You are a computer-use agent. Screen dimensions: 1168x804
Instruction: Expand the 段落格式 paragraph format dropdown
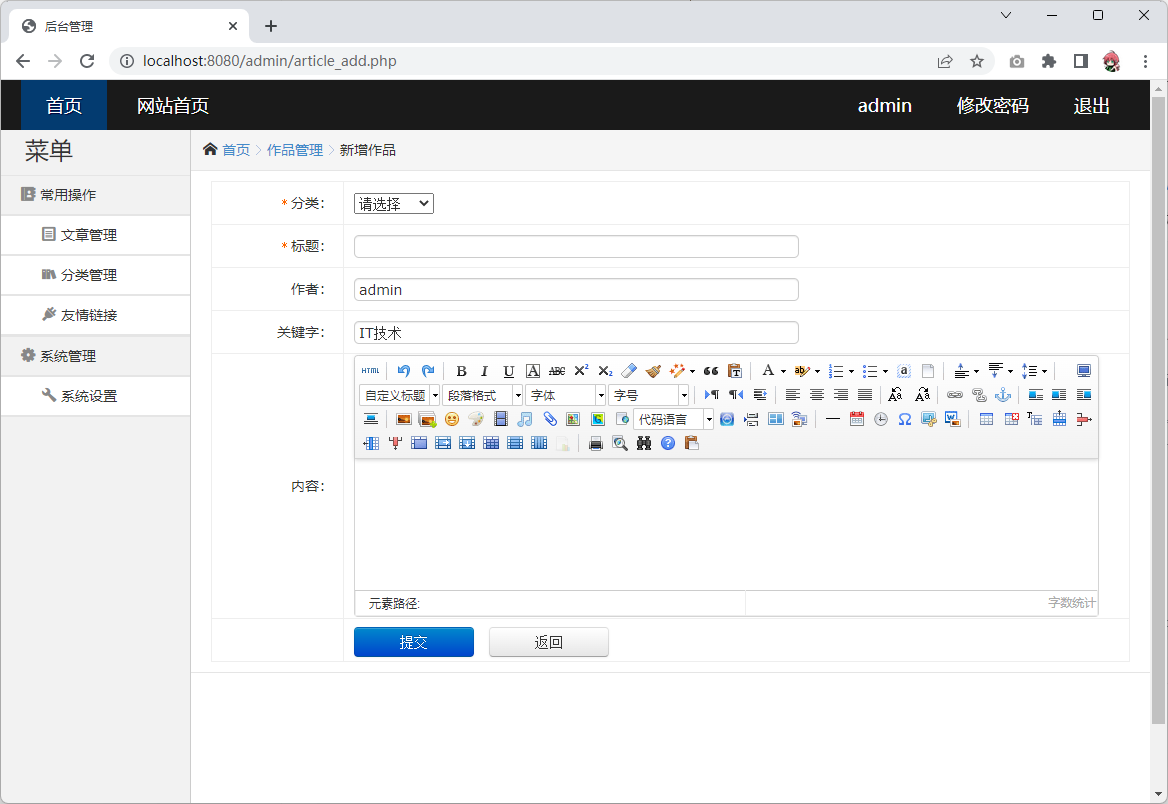pyautogui.click(x=483, y=395)
